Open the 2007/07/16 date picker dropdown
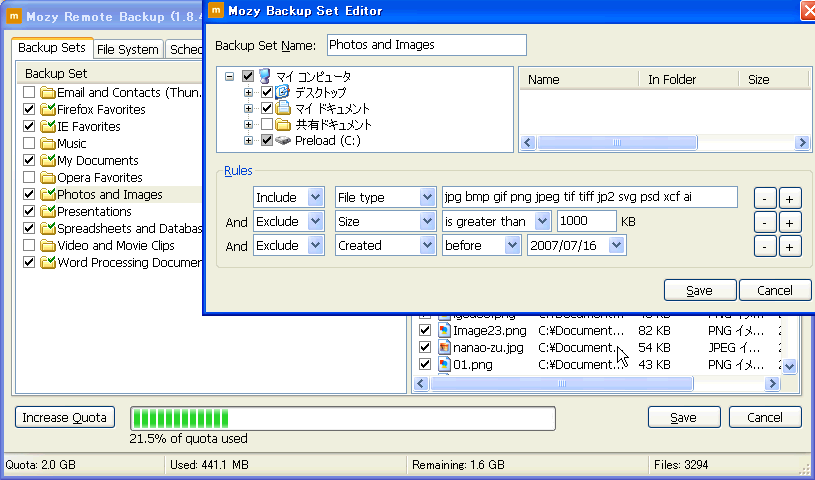The image size is (815, 480). (616, 245)
